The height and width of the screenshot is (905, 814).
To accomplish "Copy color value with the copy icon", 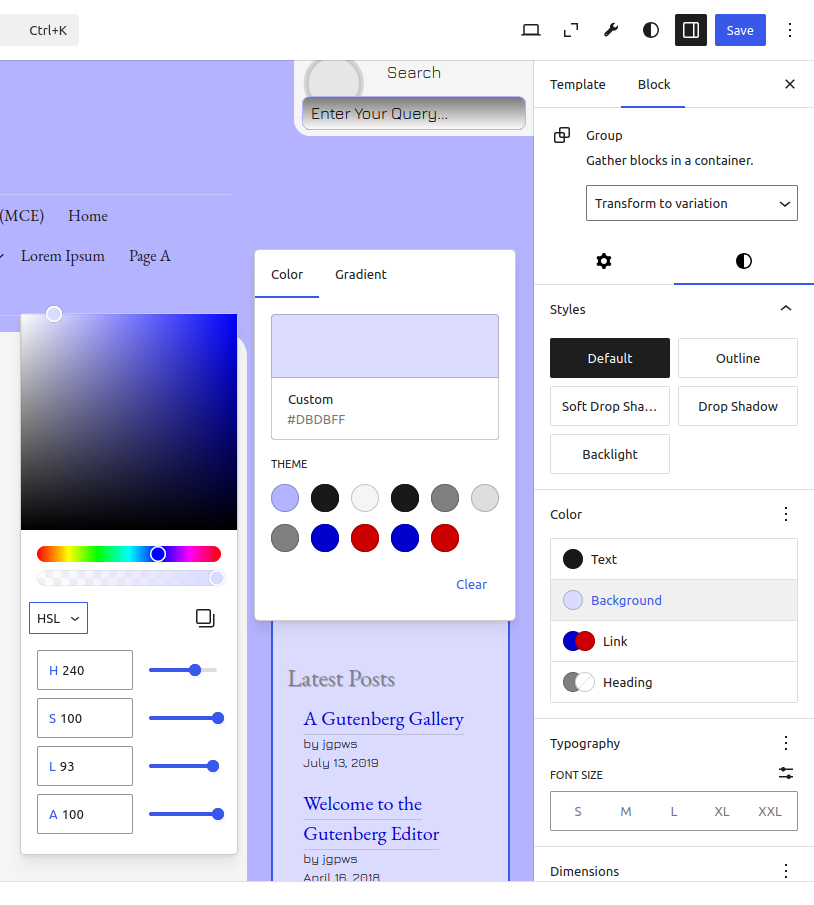I will [x=205, y=618].
